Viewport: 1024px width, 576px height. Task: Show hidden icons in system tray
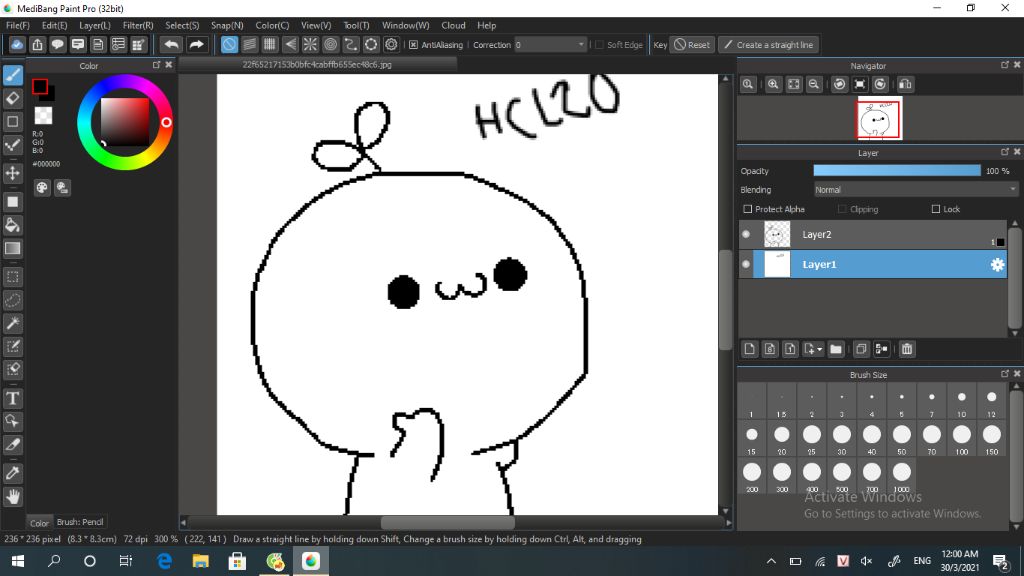(x=771, y=561)
